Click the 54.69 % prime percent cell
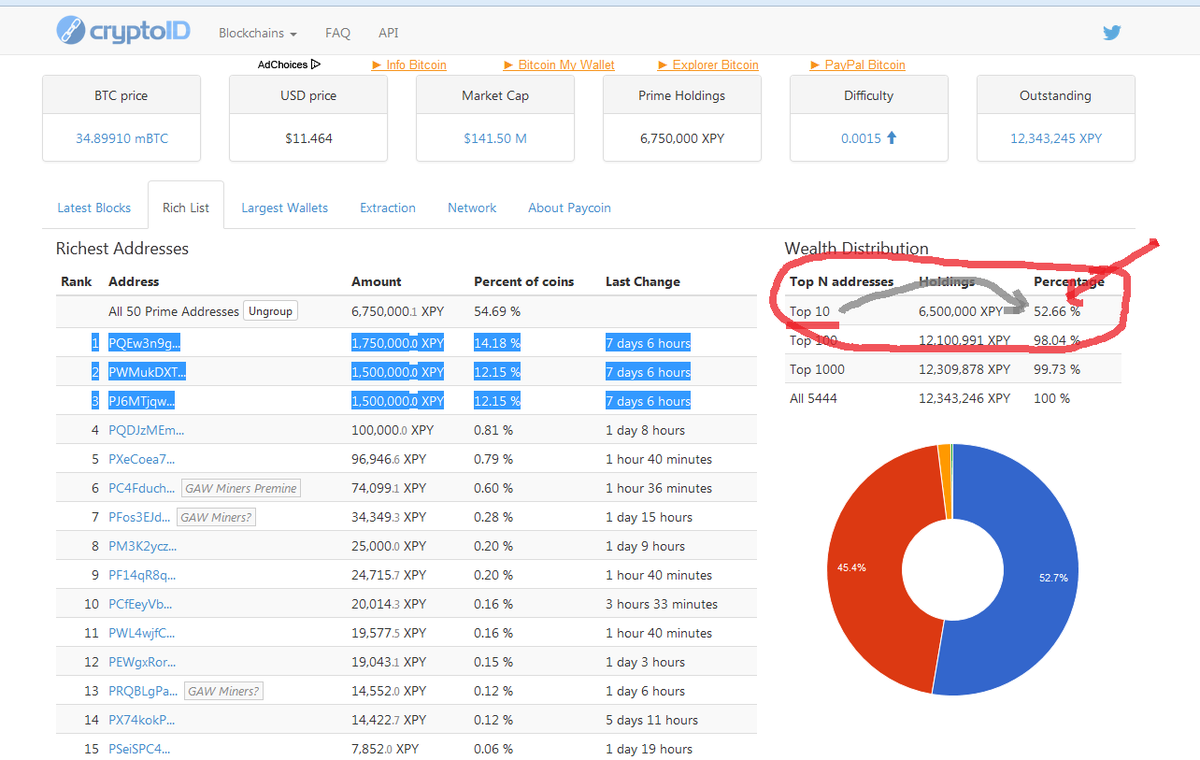 497,311
